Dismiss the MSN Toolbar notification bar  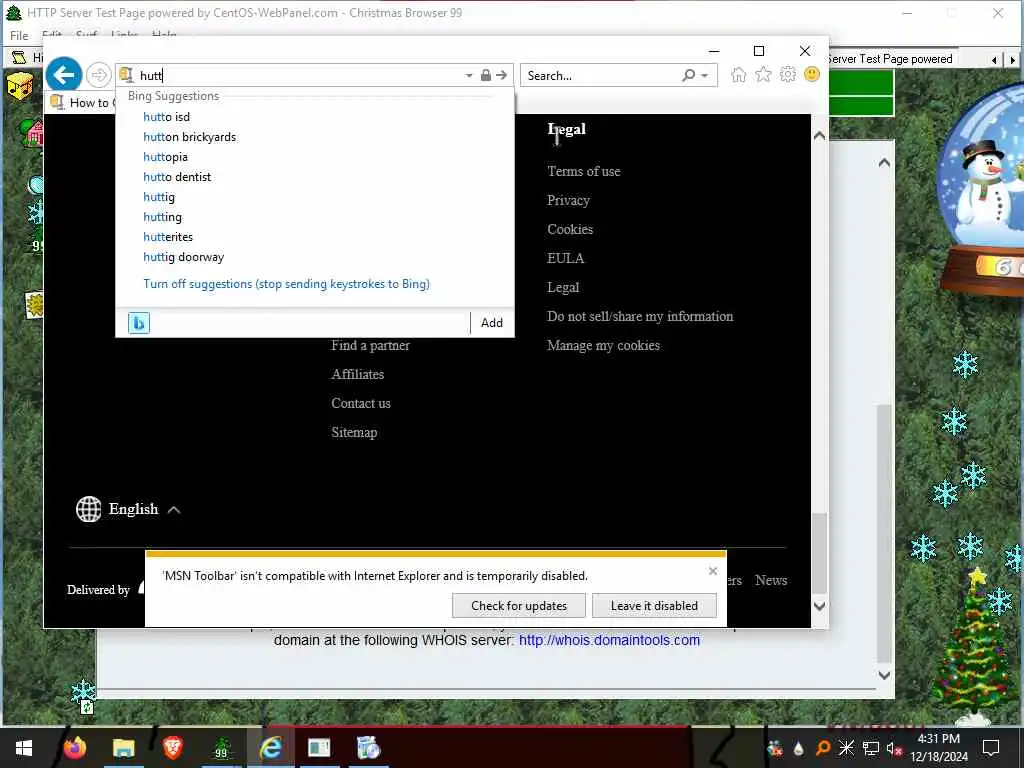click(x=712, y=571)
